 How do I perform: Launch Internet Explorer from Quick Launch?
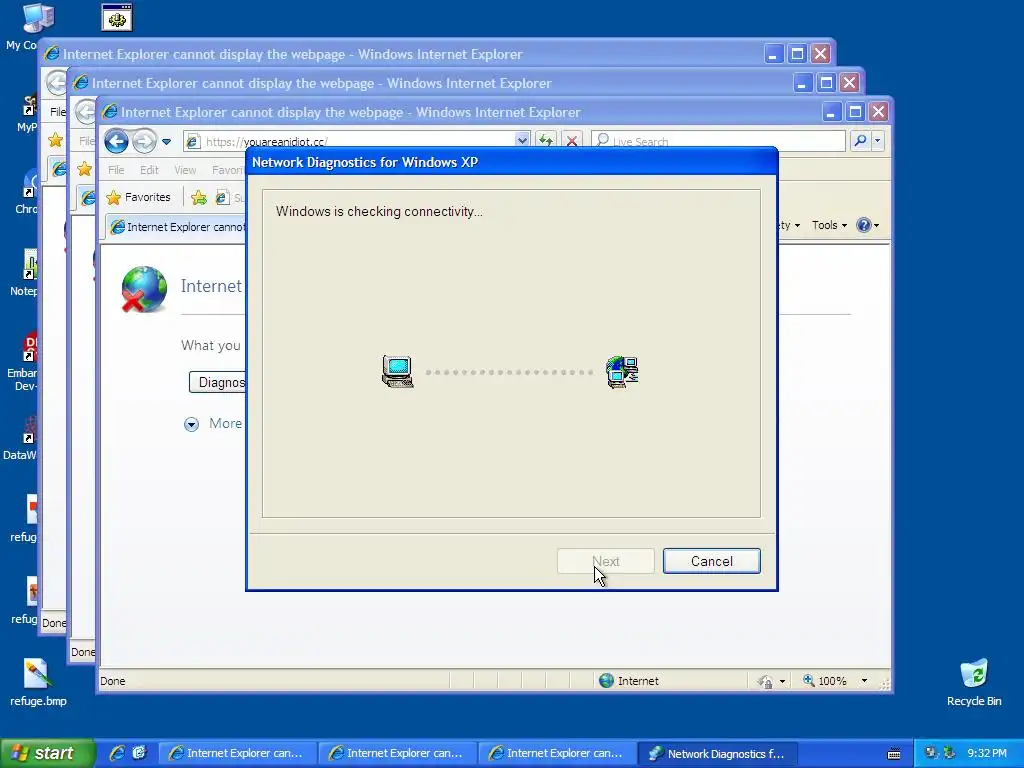[x=117, y=753]
